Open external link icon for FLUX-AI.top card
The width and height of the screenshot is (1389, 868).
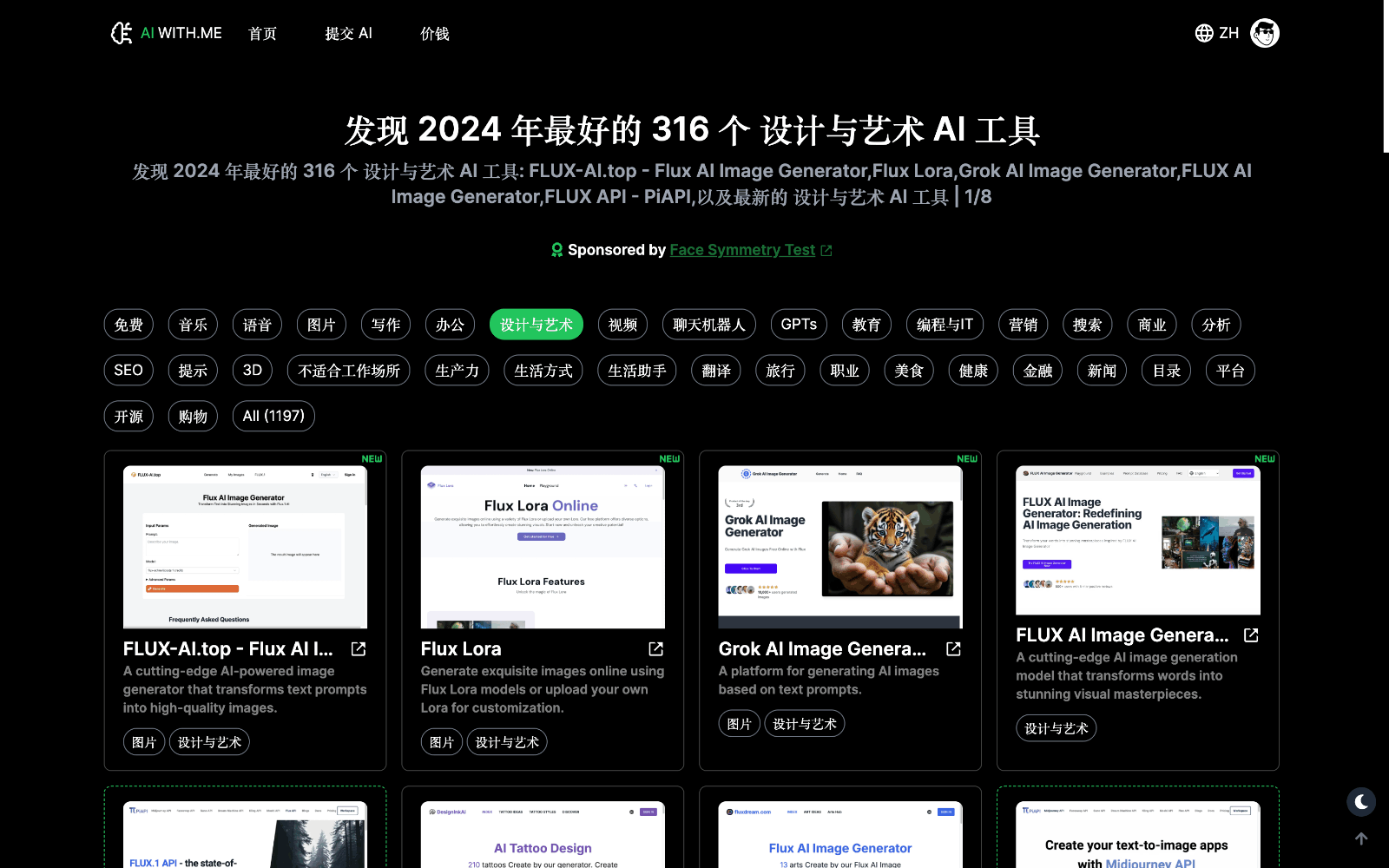358,649
